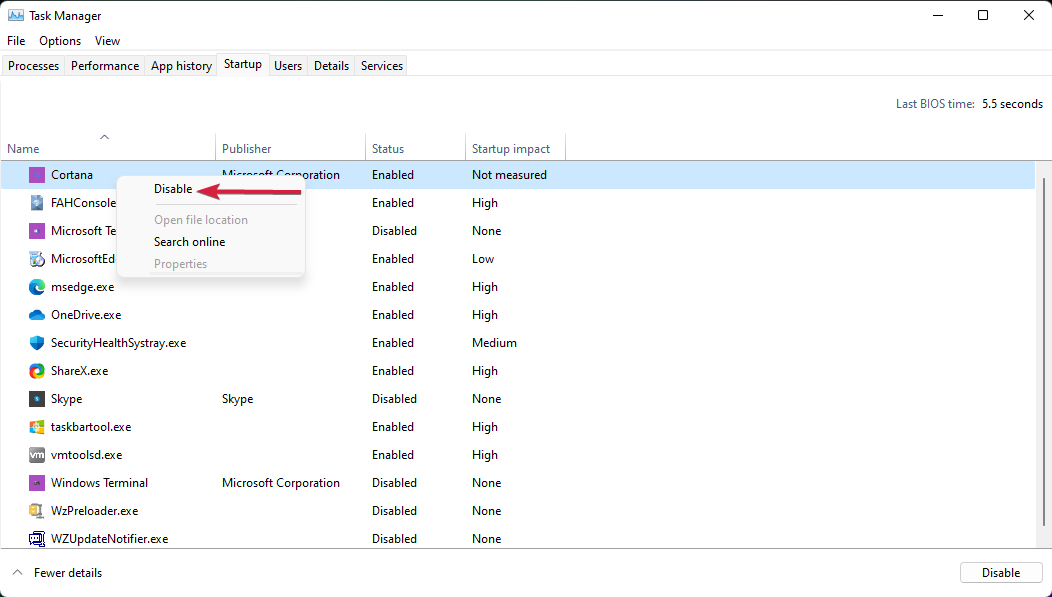Click the OneDrive.exe cloud icon

pos(37,315)
